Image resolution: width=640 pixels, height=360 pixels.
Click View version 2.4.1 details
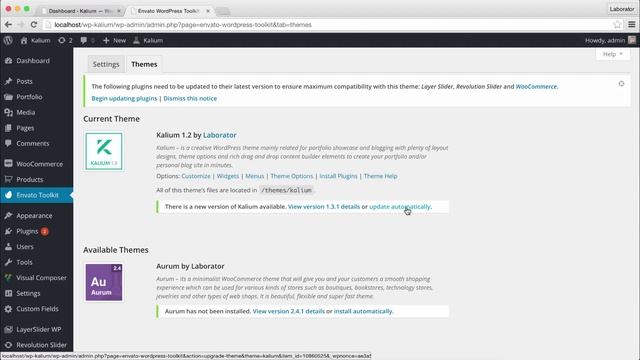[289, 311]
